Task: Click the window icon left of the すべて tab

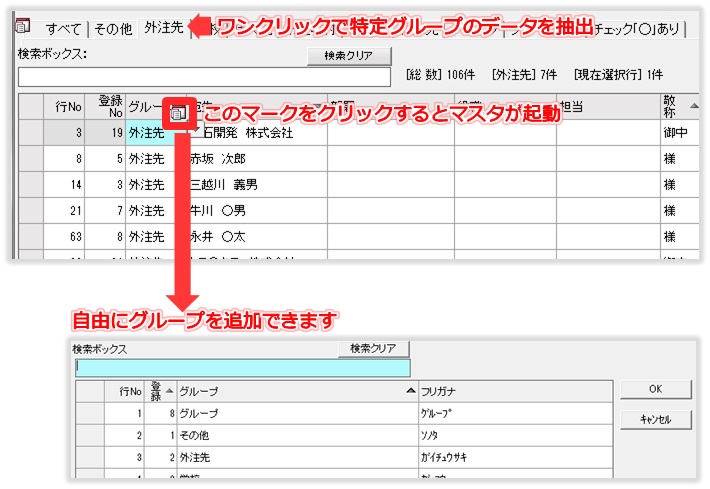Action: coord(24,27)
